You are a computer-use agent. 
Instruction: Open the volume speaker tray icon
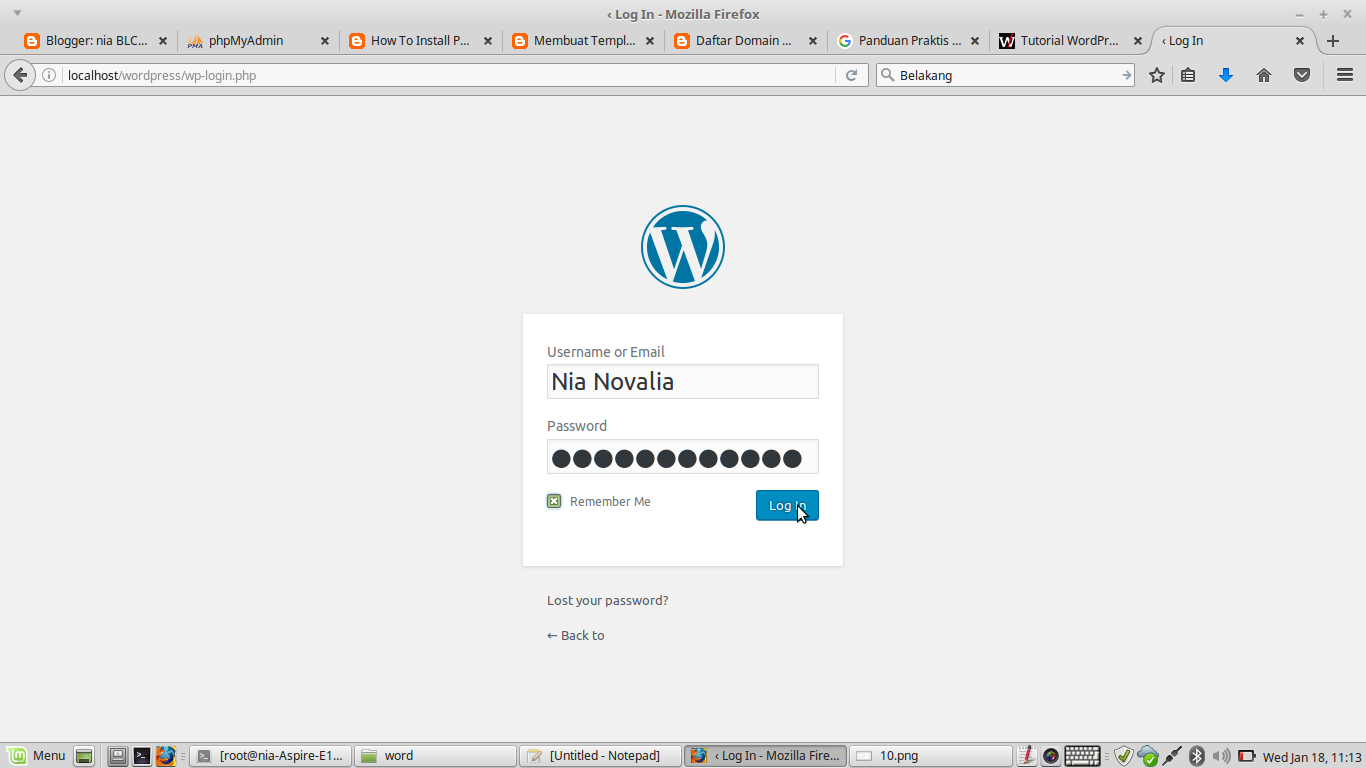click(x=1221, y=756)
